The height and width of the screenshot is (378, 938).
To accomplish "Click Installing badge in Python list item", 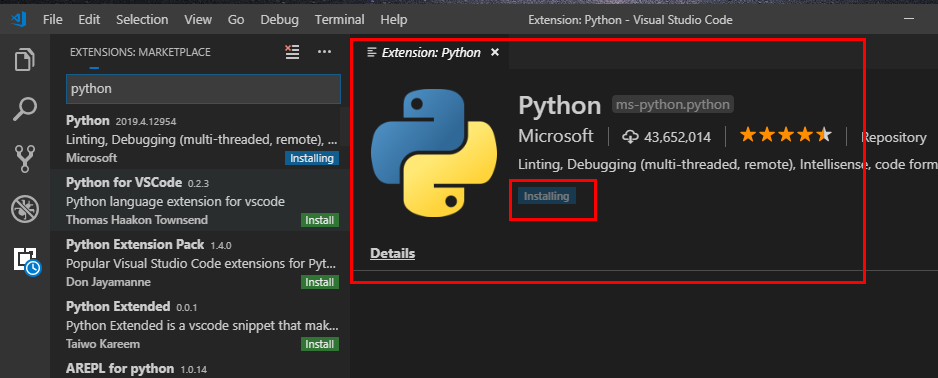I will point(312,158).
